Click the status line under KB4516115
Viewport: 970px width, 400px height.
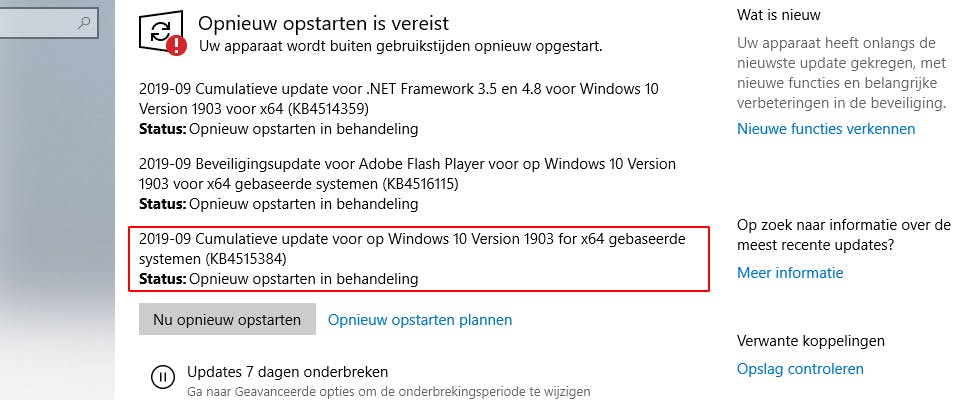[278, 204]
